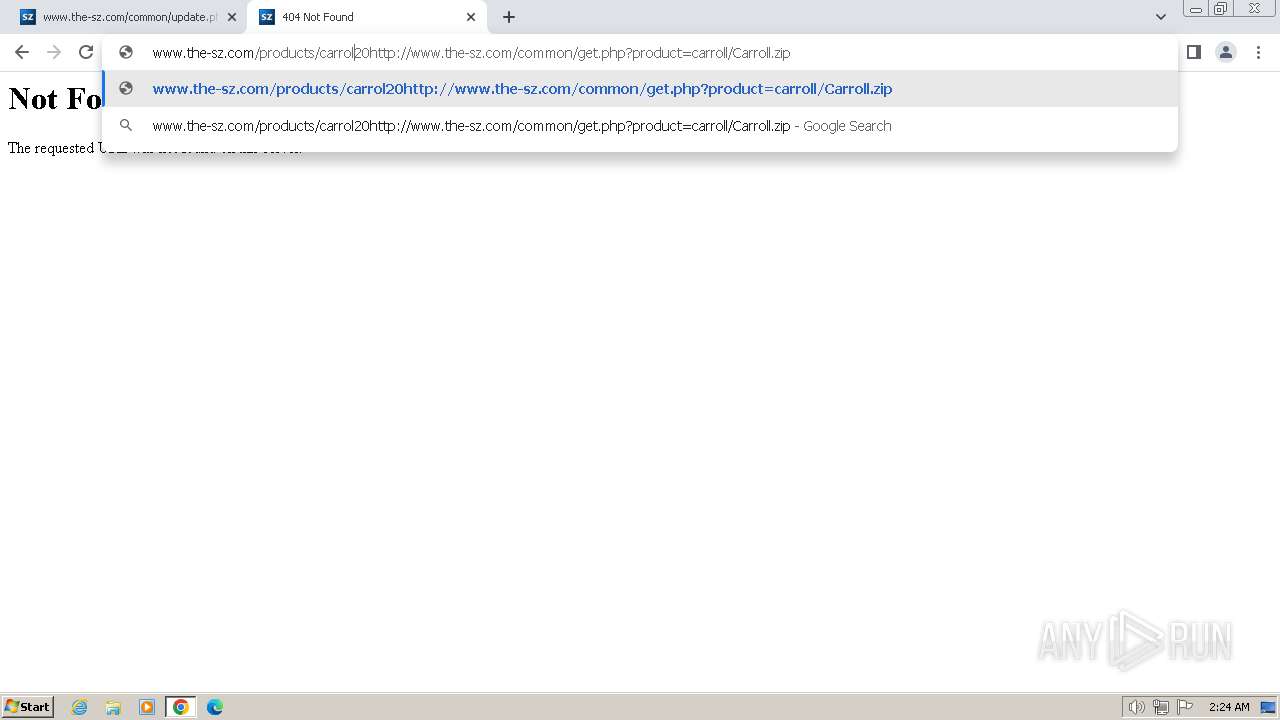Click the Chrome taskbar icon
The height and width of the screenshot is (720, 1280).
(x=181, y=707)
